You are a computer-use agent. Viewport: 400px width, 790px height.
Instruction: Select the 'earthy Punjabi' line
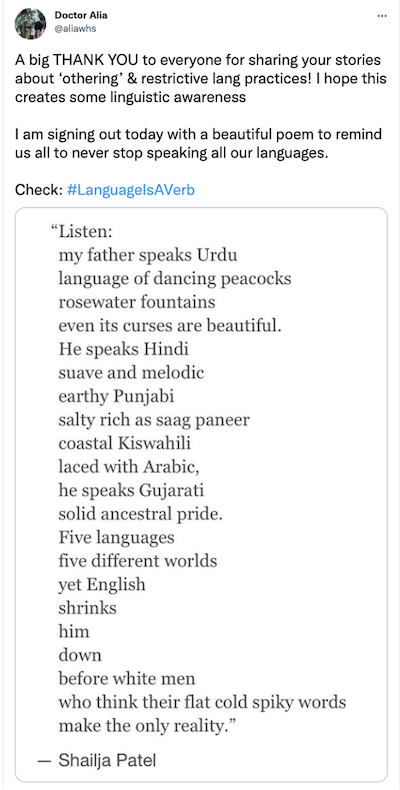[116, 397]
